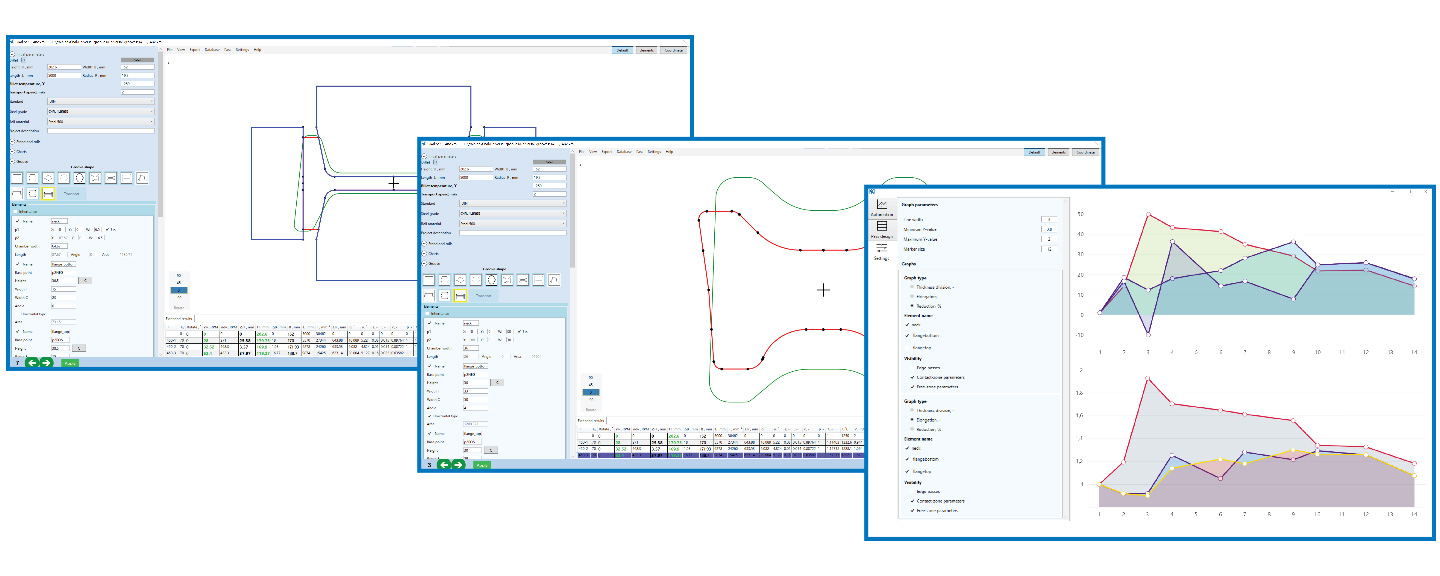Image resolution: width=1440 pixels, height=576 pixels.
Task: Select the first rectangle shape icon in the left window
Action: pos(17,178)
